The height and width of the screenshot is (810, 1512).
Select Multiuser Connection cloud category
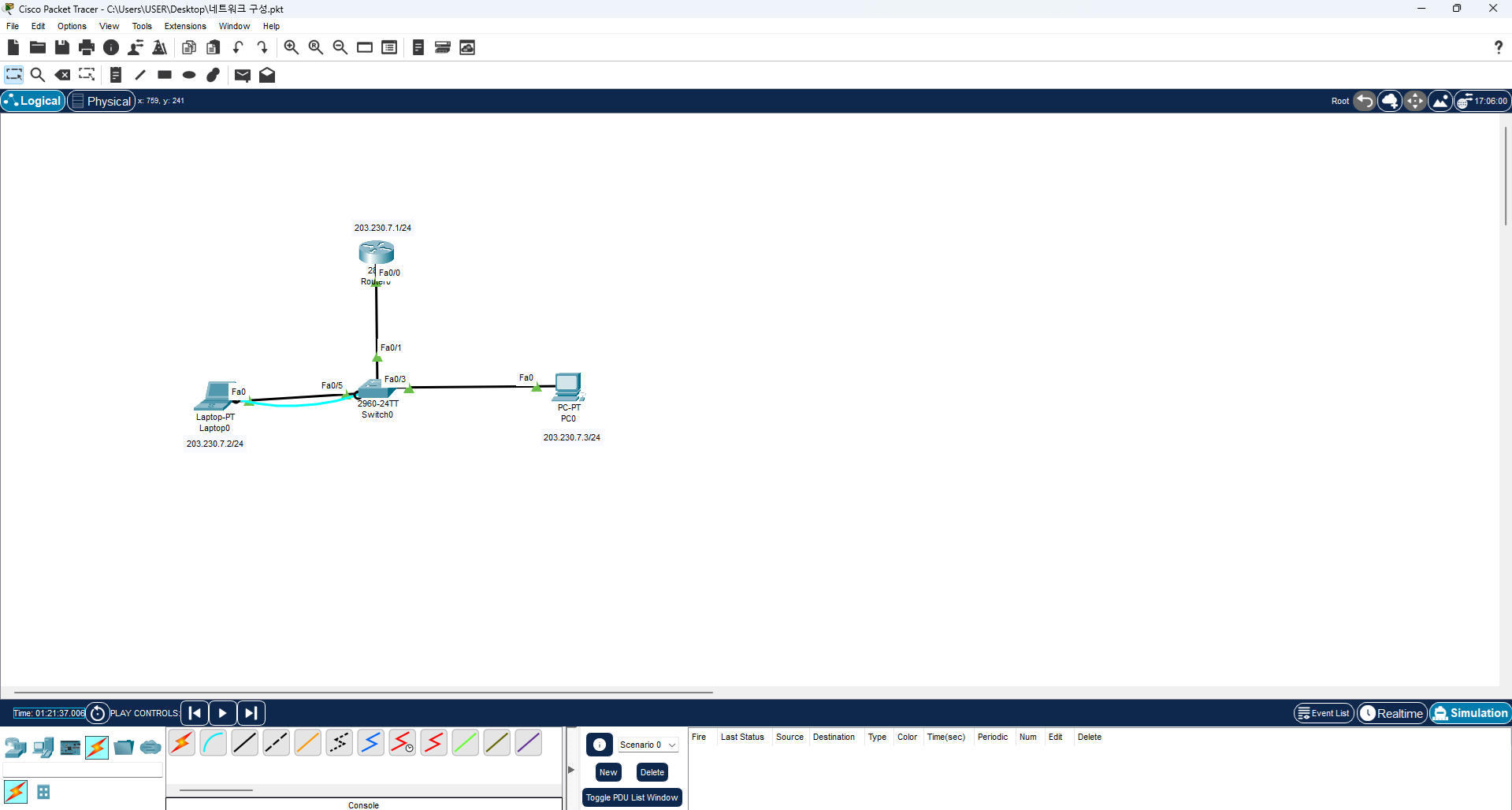click(150, 747)
